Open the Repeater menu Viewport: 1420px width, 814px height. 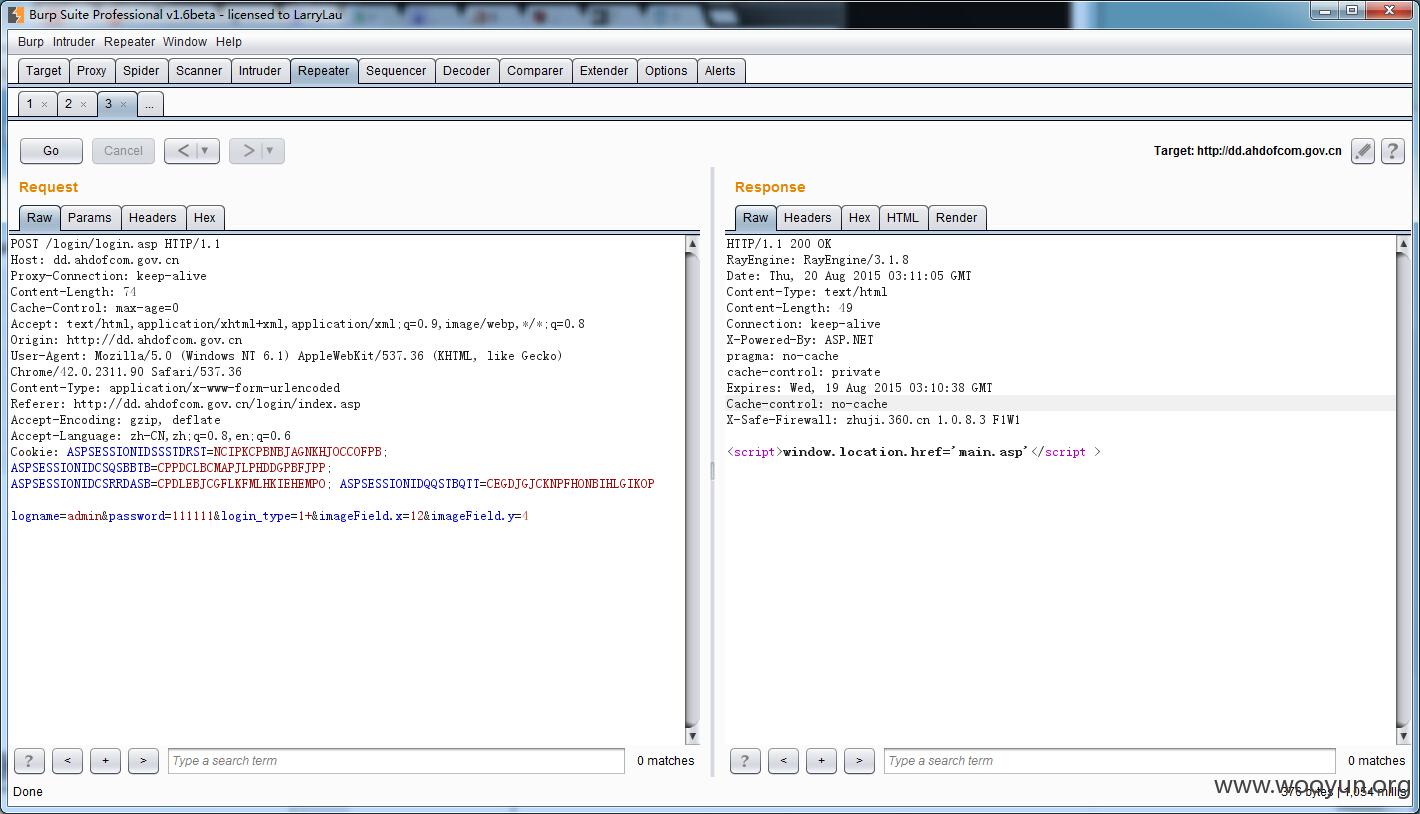click(130, 42)
